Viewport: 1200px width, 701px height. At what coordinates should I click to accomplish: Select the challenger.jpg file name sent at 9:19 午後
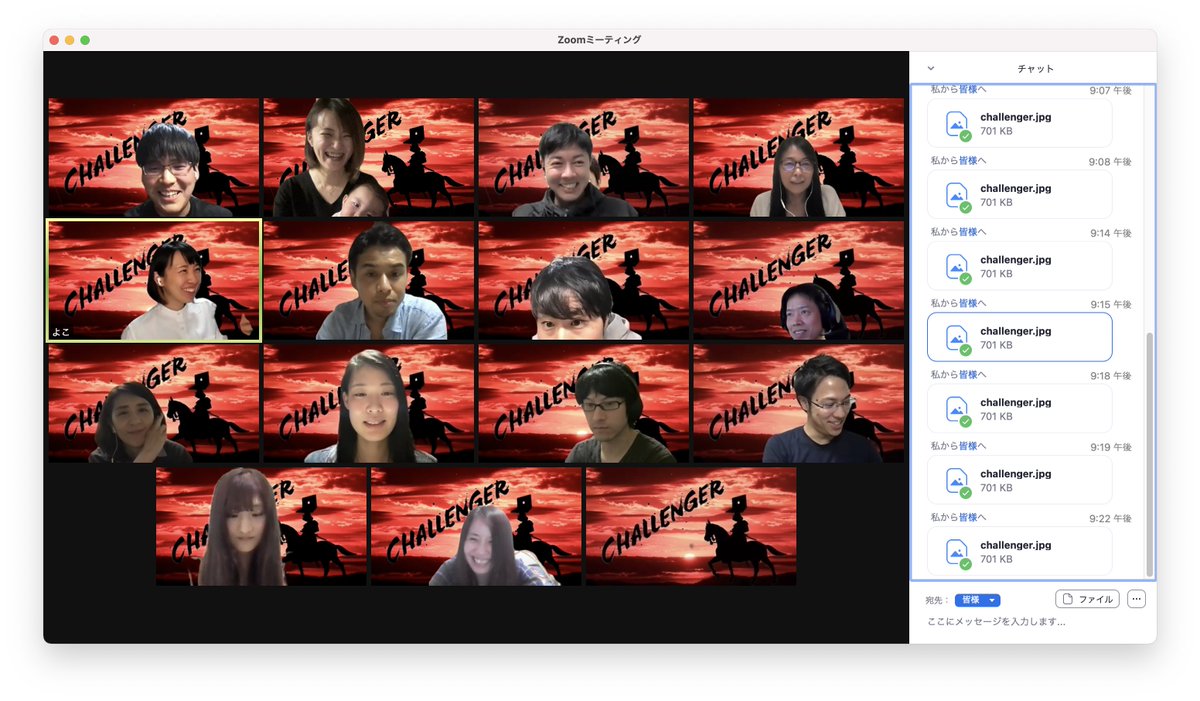1015,474
